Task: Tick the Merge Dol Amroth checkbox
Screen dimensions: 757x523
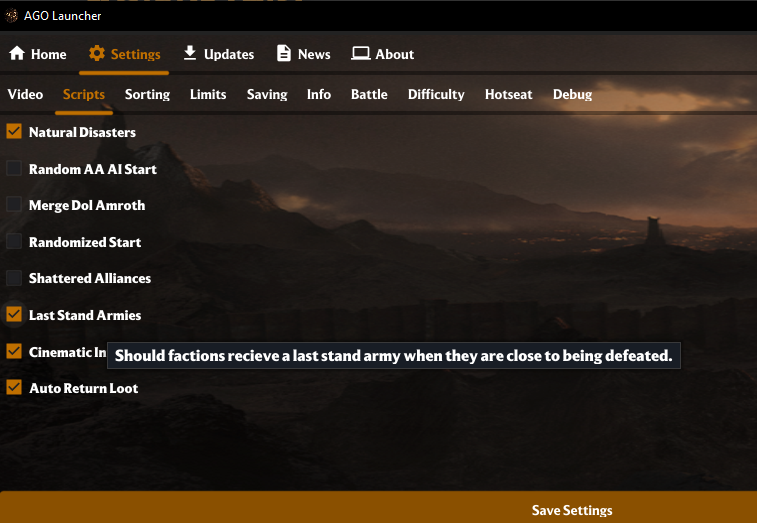Action: coord(14,204)
